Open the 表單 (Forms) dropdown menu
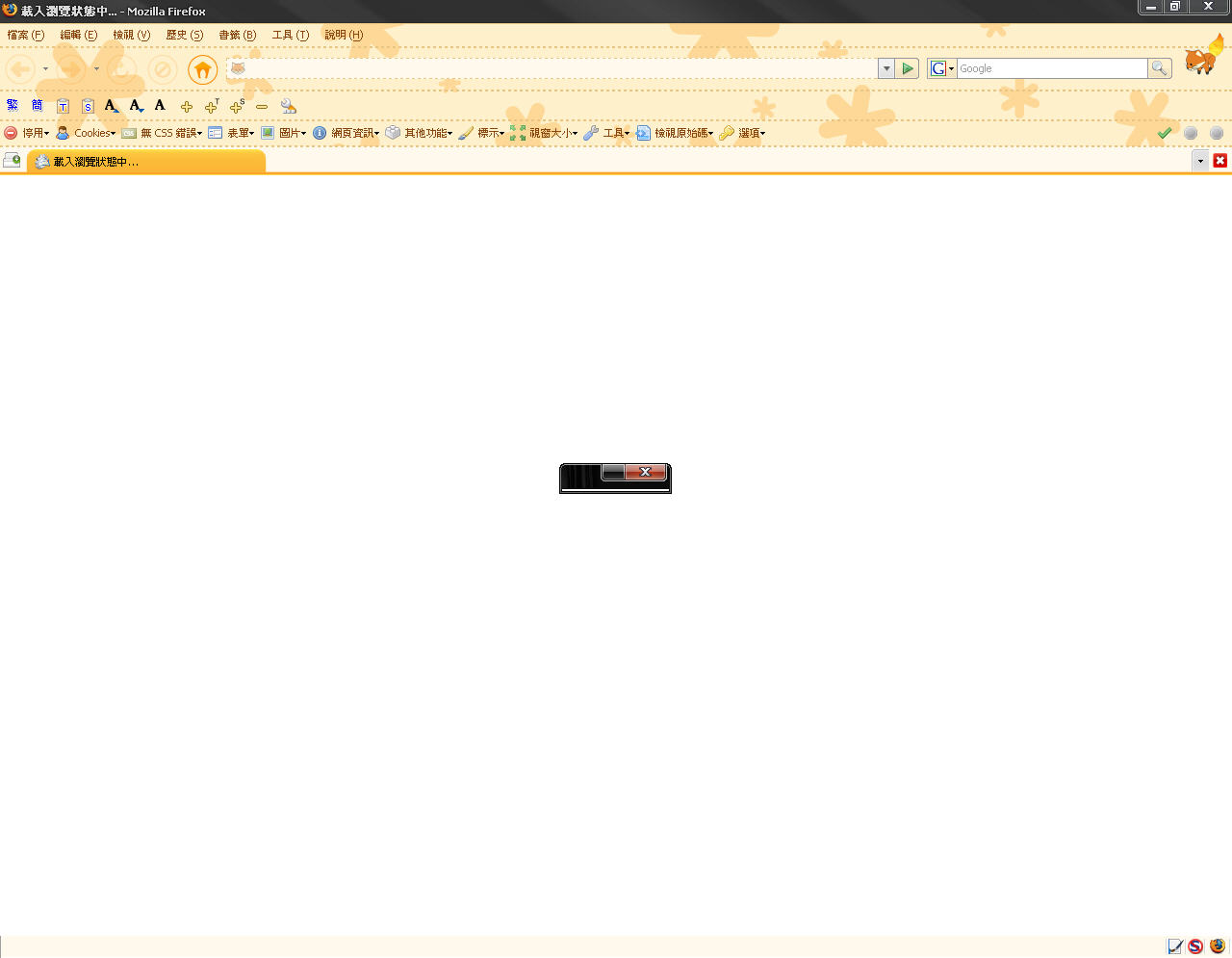1232x958 pixels. pyautogui.click(x=231, y=133)
